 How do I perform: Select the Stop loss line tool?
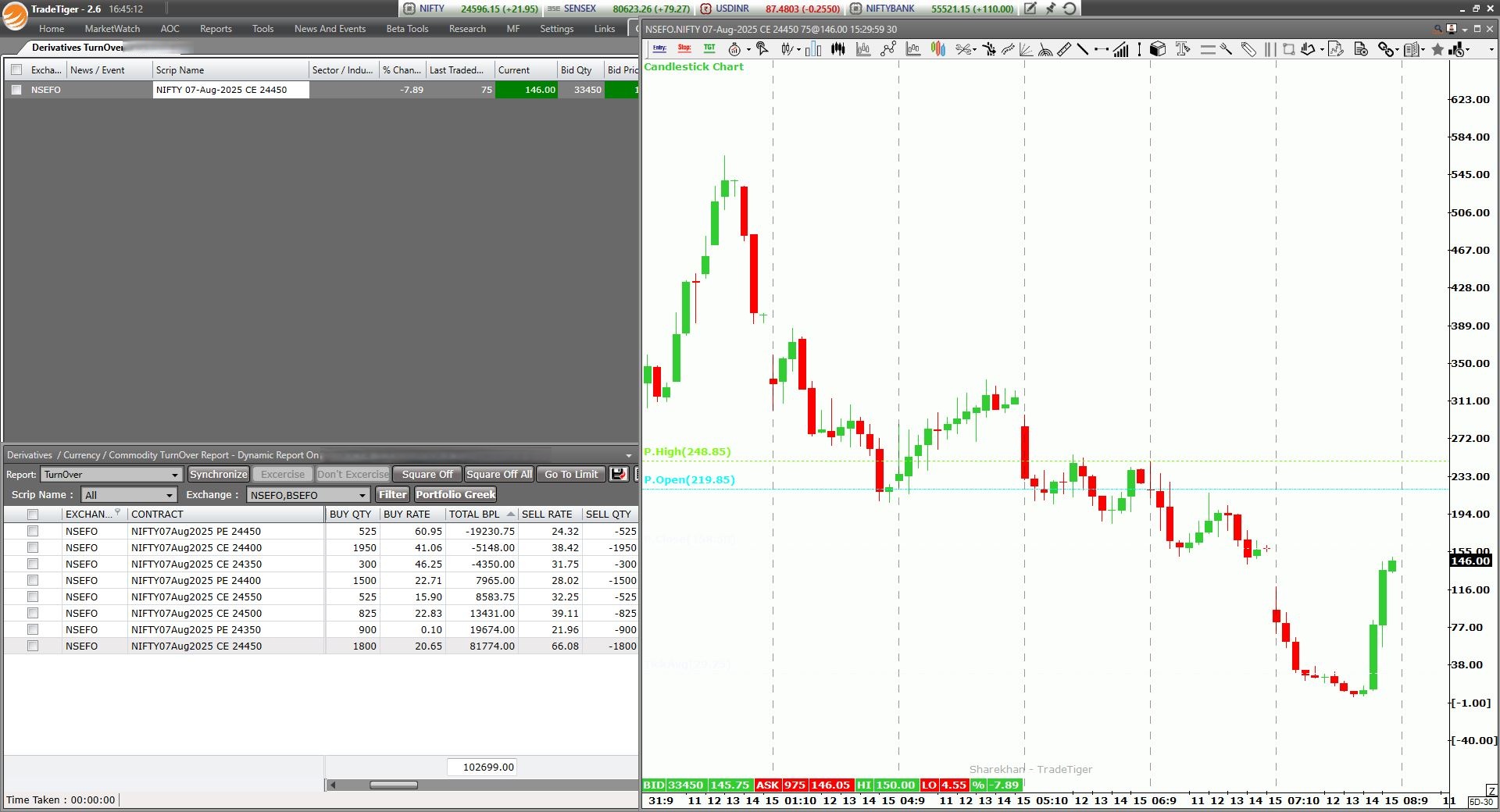point(684,48)
